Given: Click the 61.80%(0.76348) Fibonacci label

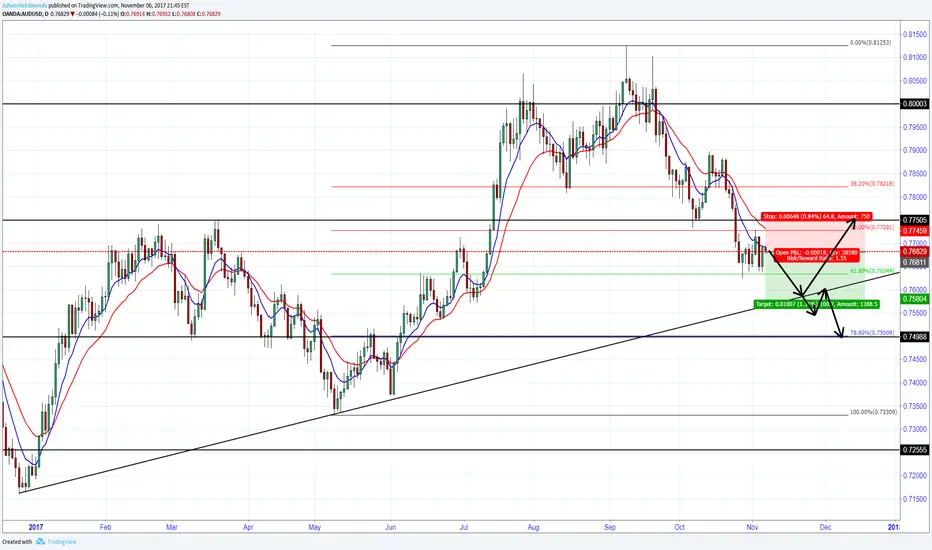Looking at the screenshot, I should coord(872,271).
